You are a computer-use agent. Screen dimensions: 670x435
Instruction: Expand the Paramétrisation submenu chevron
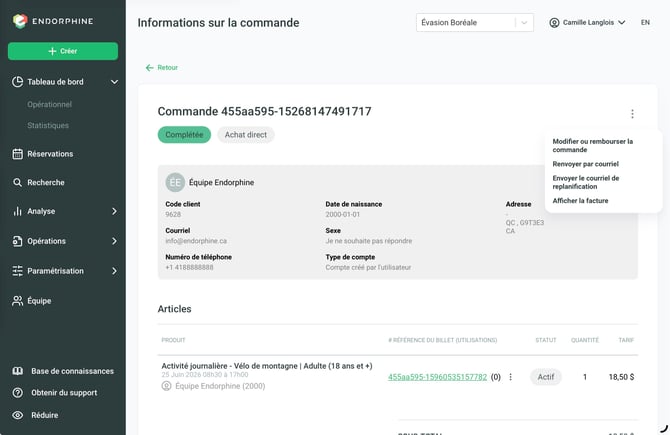pyautogui.click(x=114, y=271)
